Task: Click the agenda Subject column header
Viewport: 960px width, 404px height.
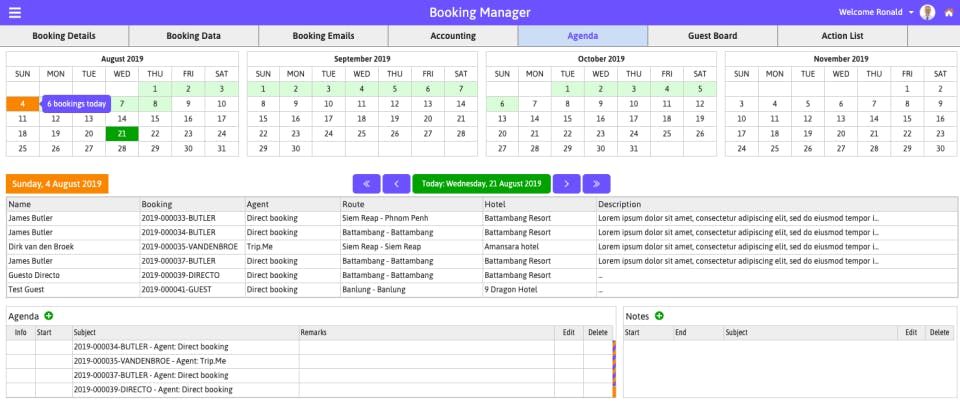Action: tap(186, 332)
